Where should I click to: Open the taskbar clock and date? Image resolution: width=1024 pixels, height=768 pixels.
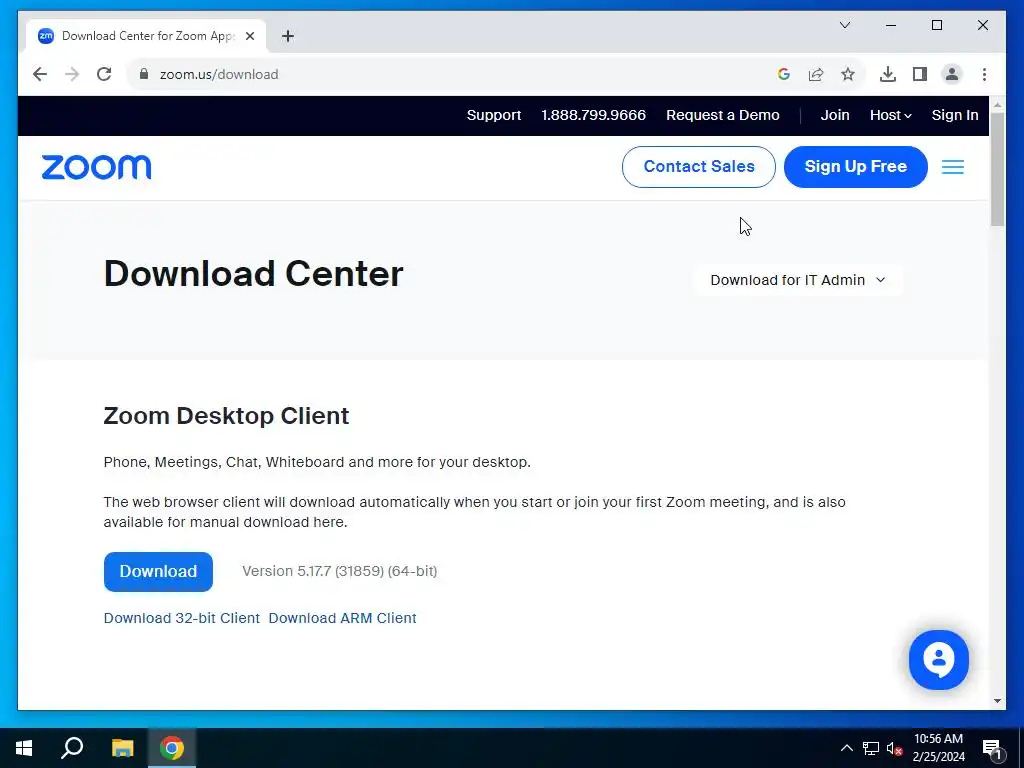(x=938, y=748)
